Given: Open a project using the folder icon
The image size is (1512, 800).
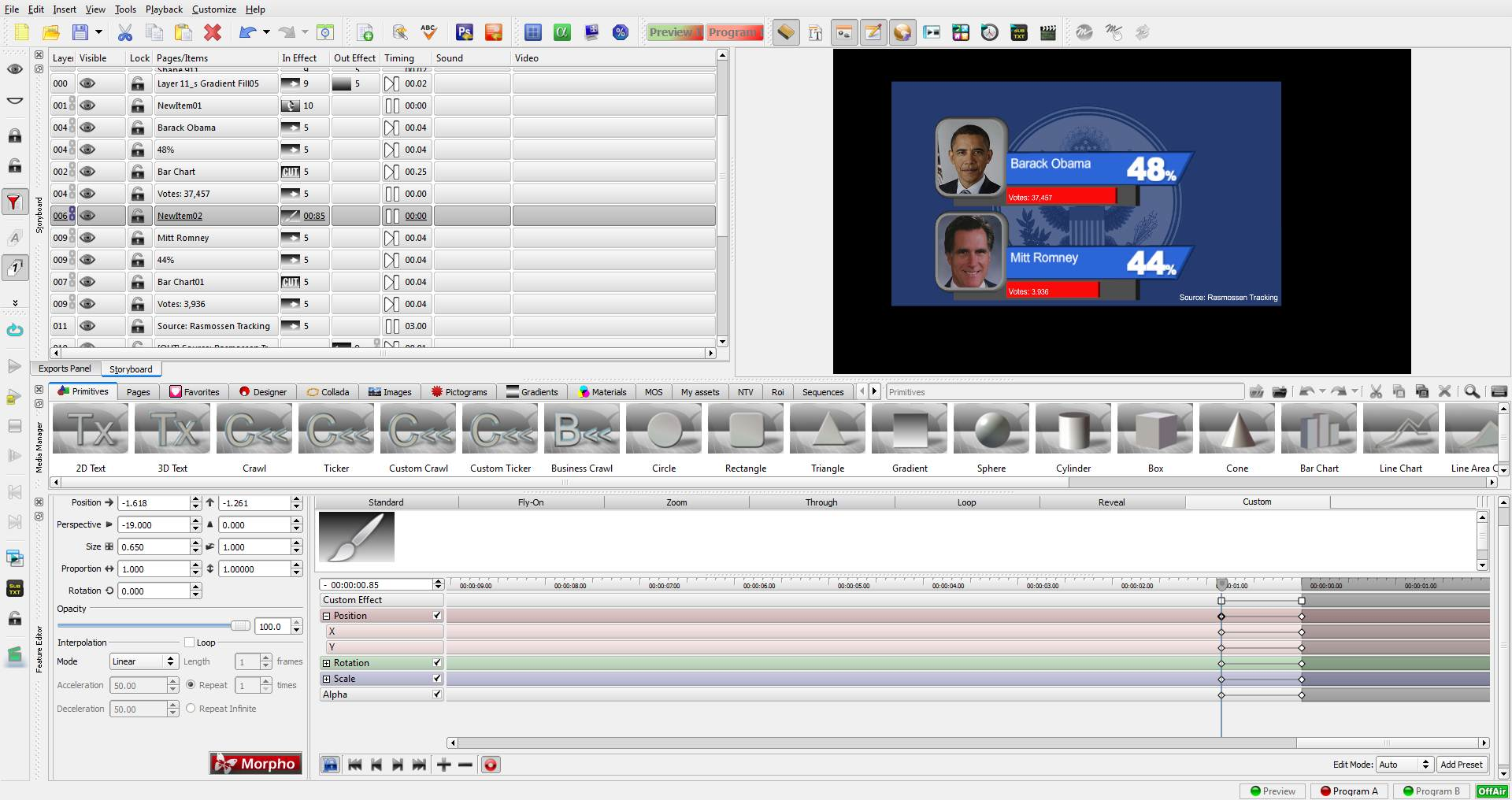Looking at the screenshot, I should pos(51,32).
